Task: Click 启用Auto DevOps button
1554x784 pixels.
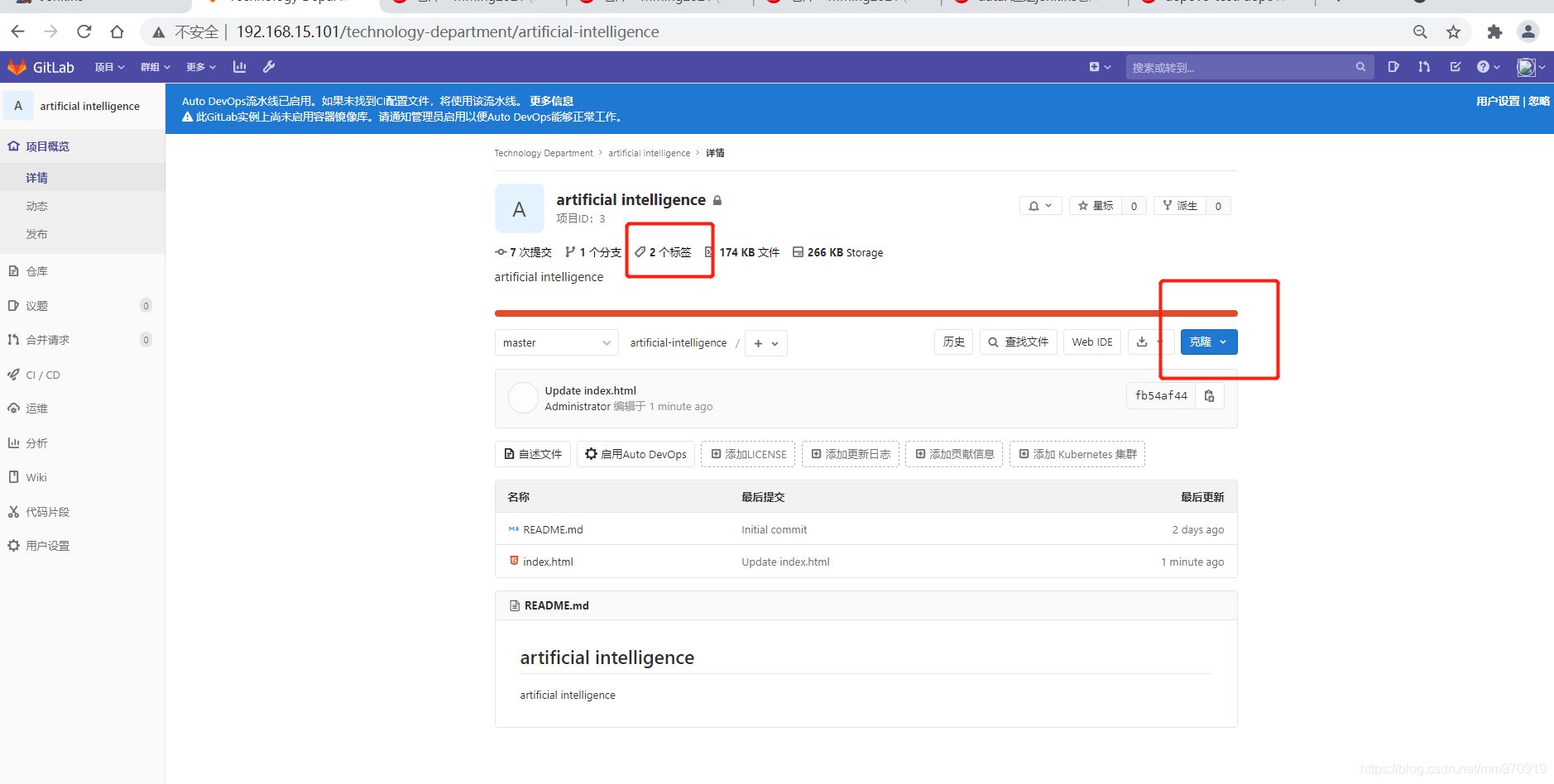Action: pyautogui.click(x=636, y=454)
